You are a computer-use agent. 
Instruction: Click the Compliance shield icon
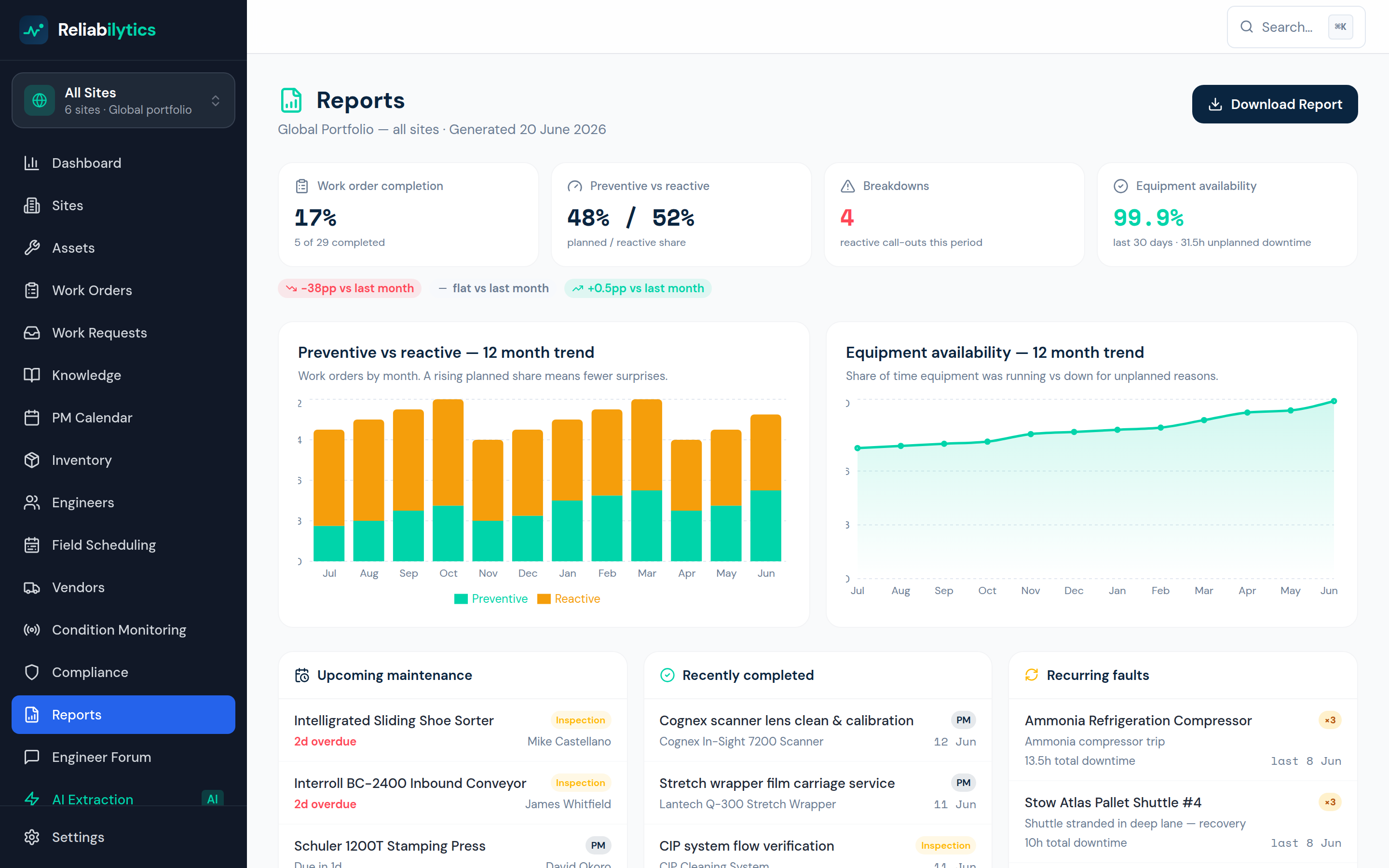point(31,673)
